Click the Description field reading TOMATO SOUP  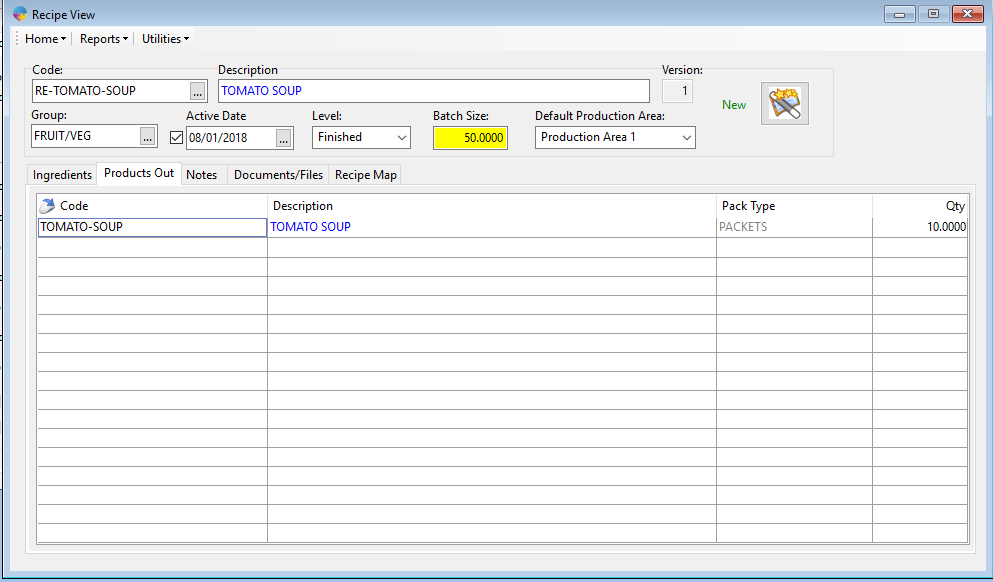click(x=434, y=91)
